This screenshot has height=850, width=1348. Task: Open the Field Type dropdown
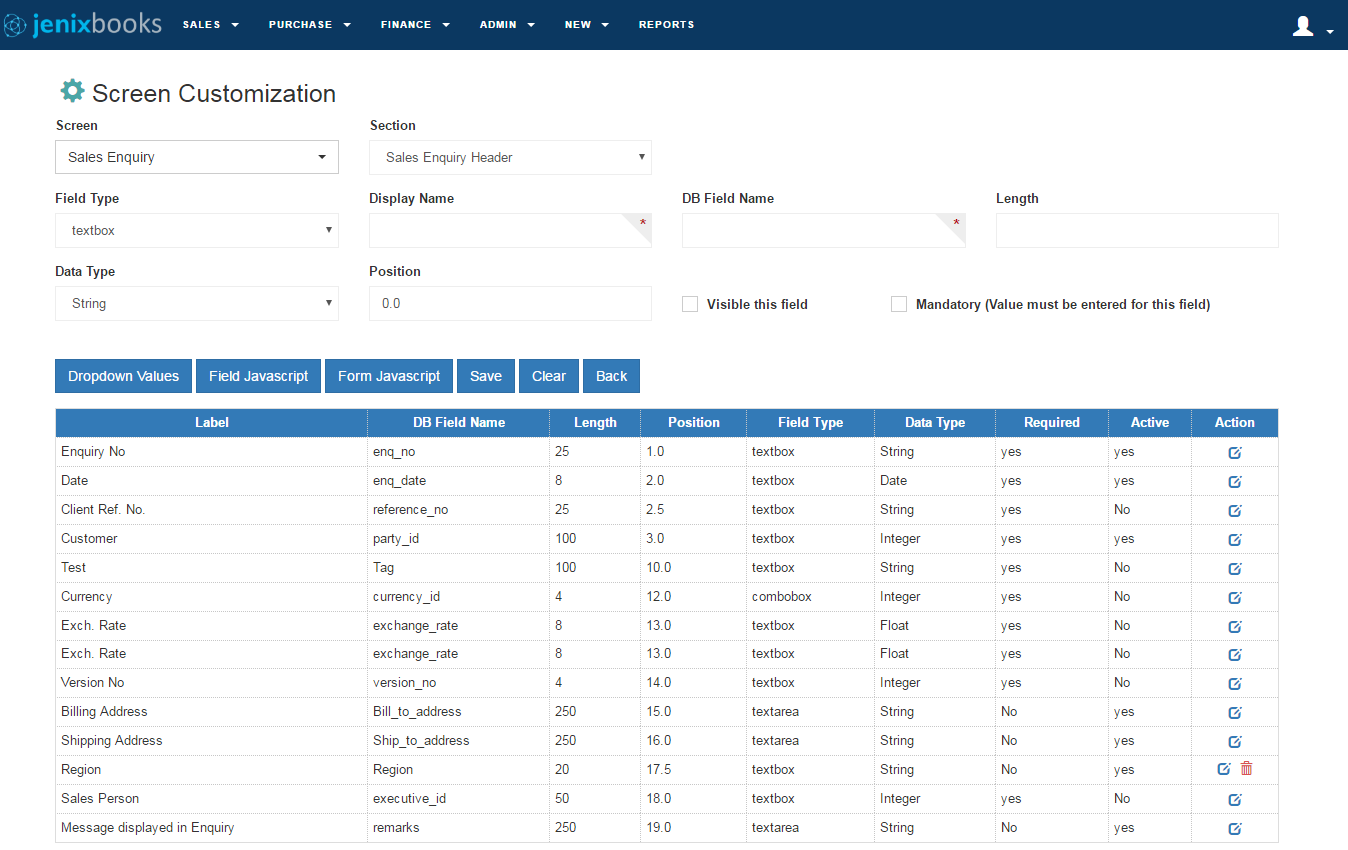(x=197, y=230)
